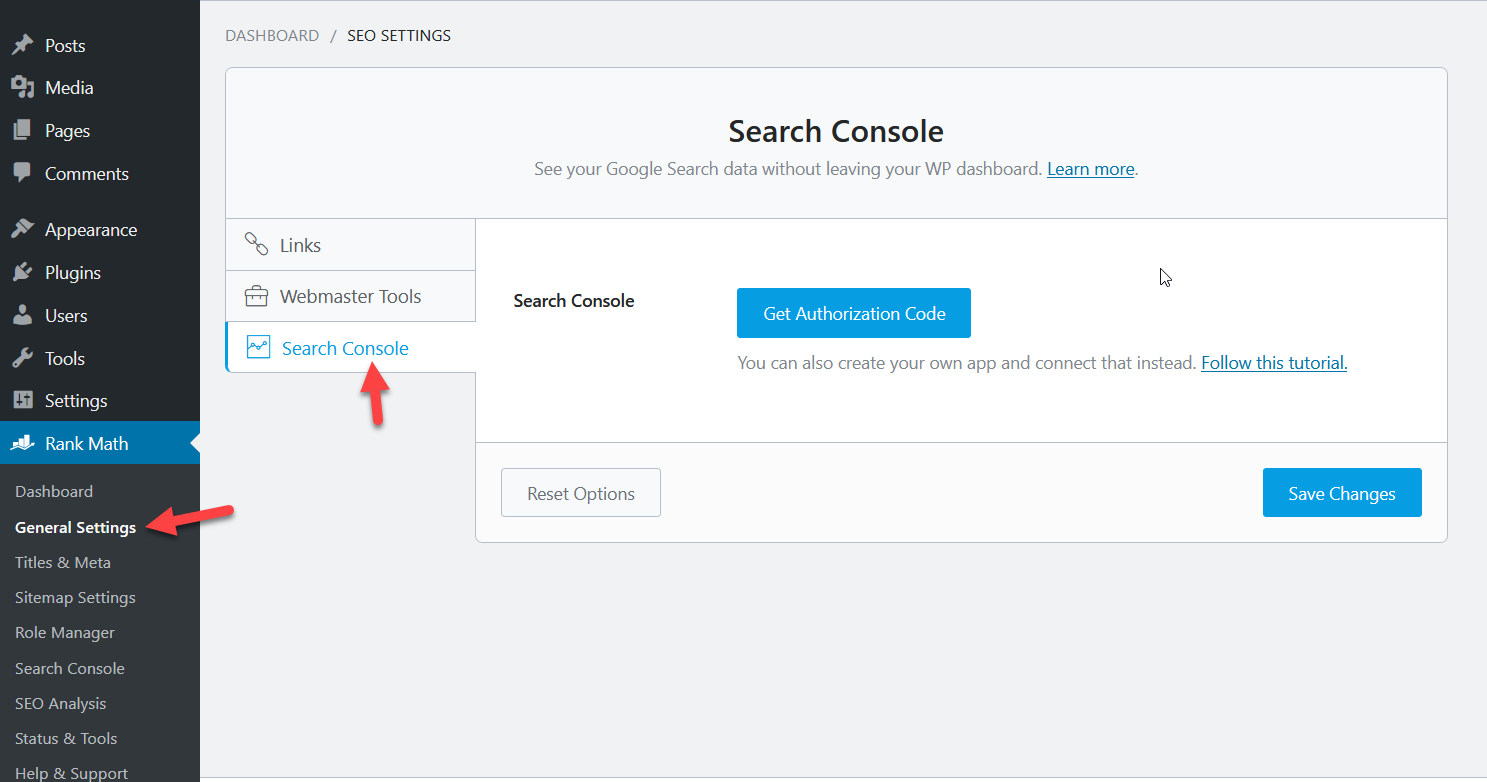This screenshot has width=1487, height=782.
Task: Open Search Console in Rank Math submenu
Action: tap(70, 668)
